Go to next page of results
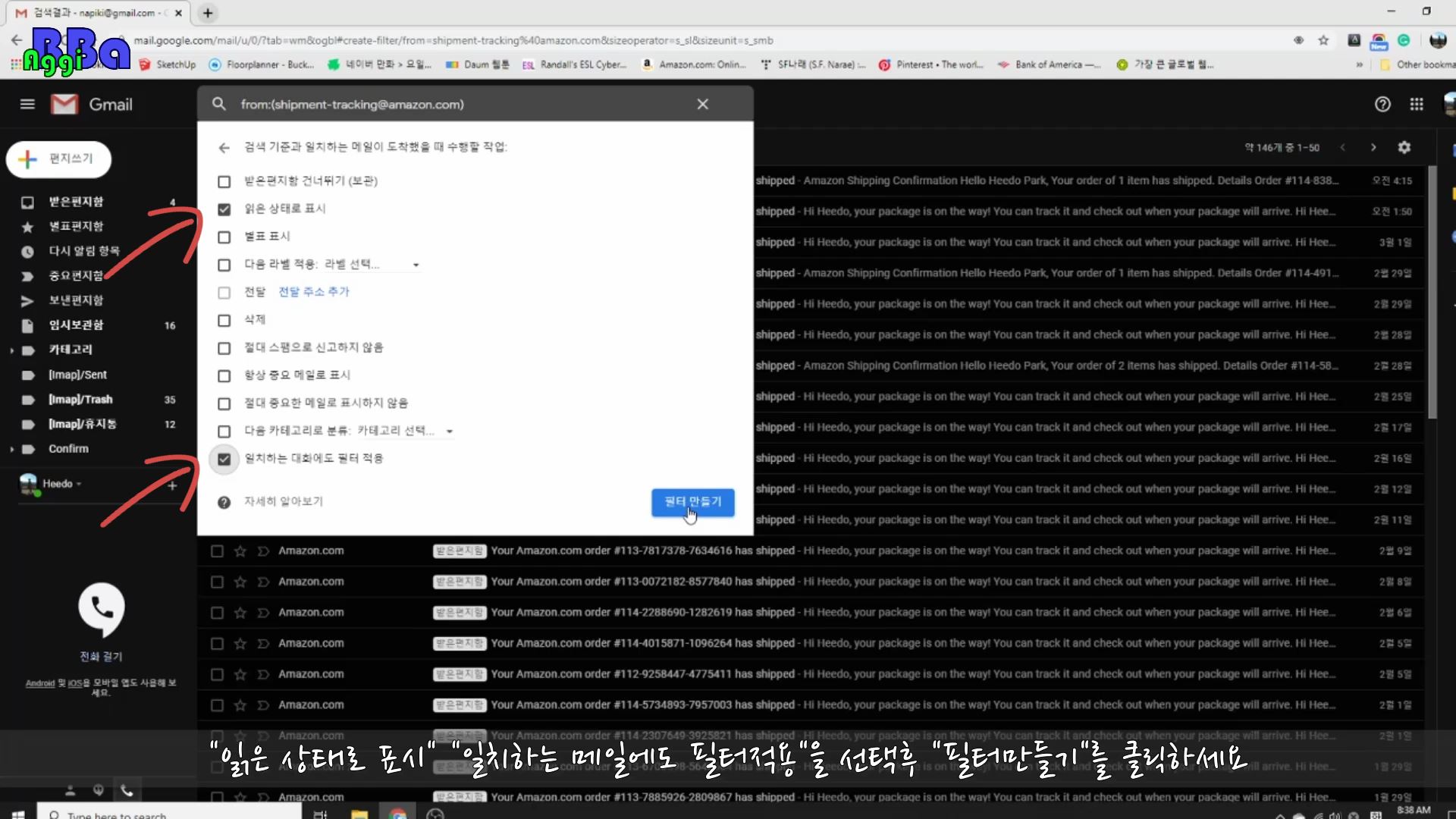Screen dimensions: 1456x819 1373,147
